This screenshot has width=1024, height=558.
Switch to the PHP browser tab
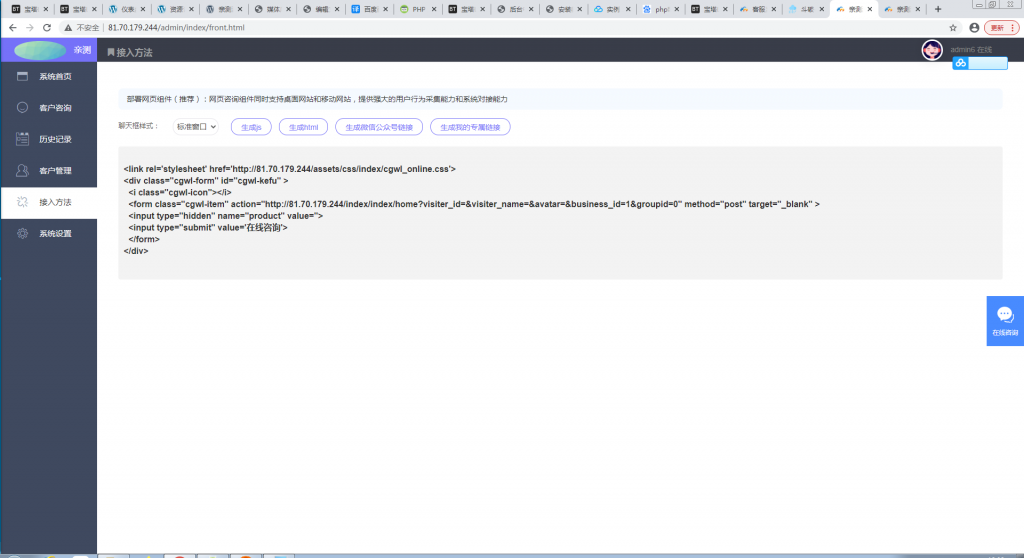[x=418, y=9]
